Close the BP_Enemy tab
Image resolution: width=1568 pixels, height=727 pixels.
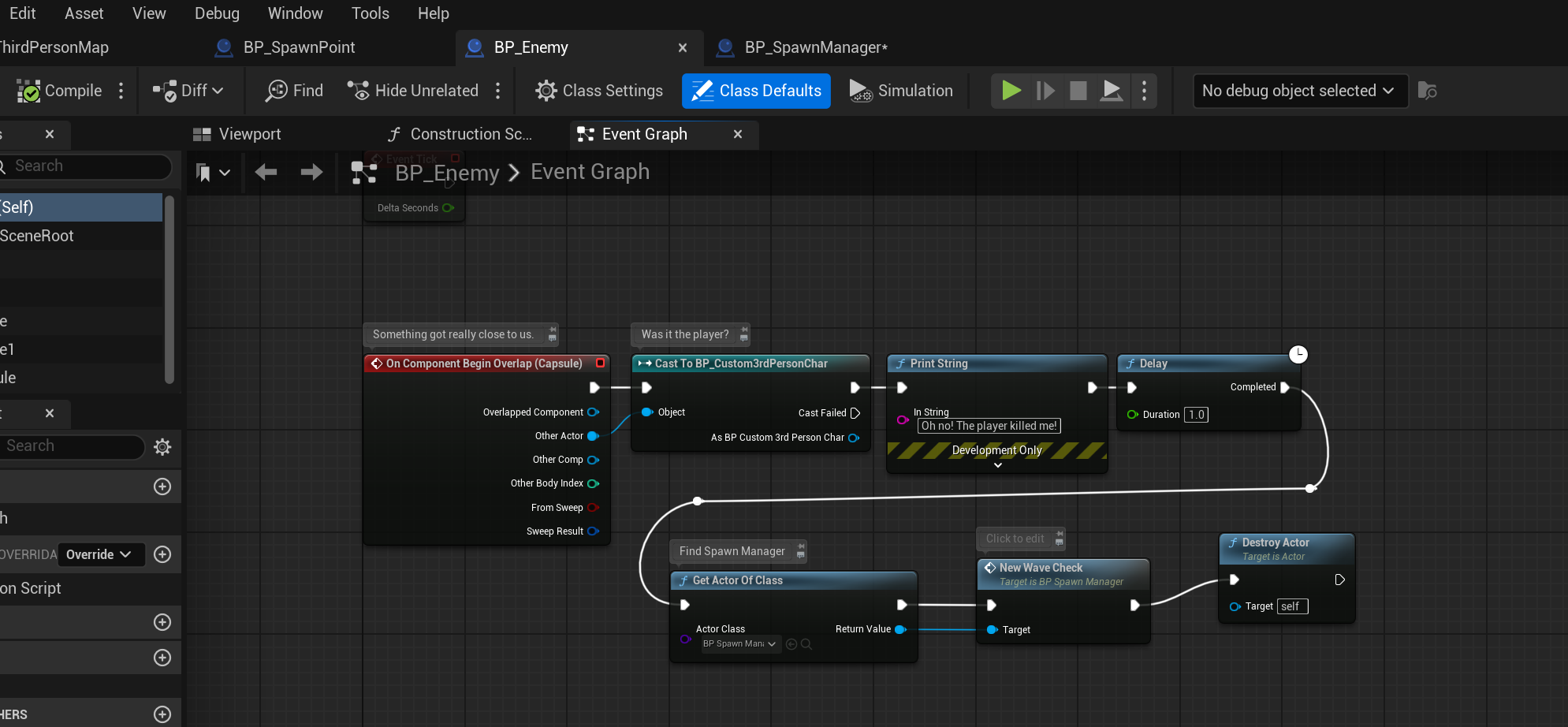(683, 47)
